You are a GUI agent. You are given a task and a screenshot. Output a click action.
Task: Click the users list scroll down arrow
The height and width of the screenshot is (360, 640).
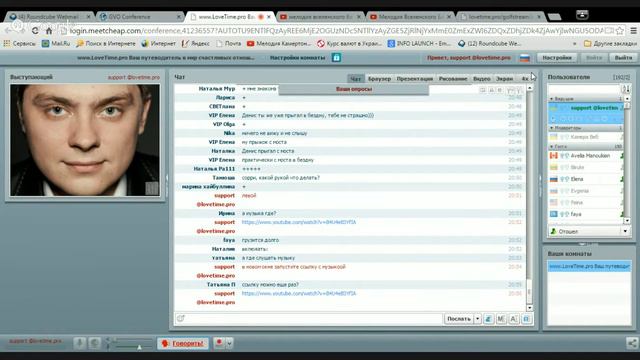coord(627,220)
